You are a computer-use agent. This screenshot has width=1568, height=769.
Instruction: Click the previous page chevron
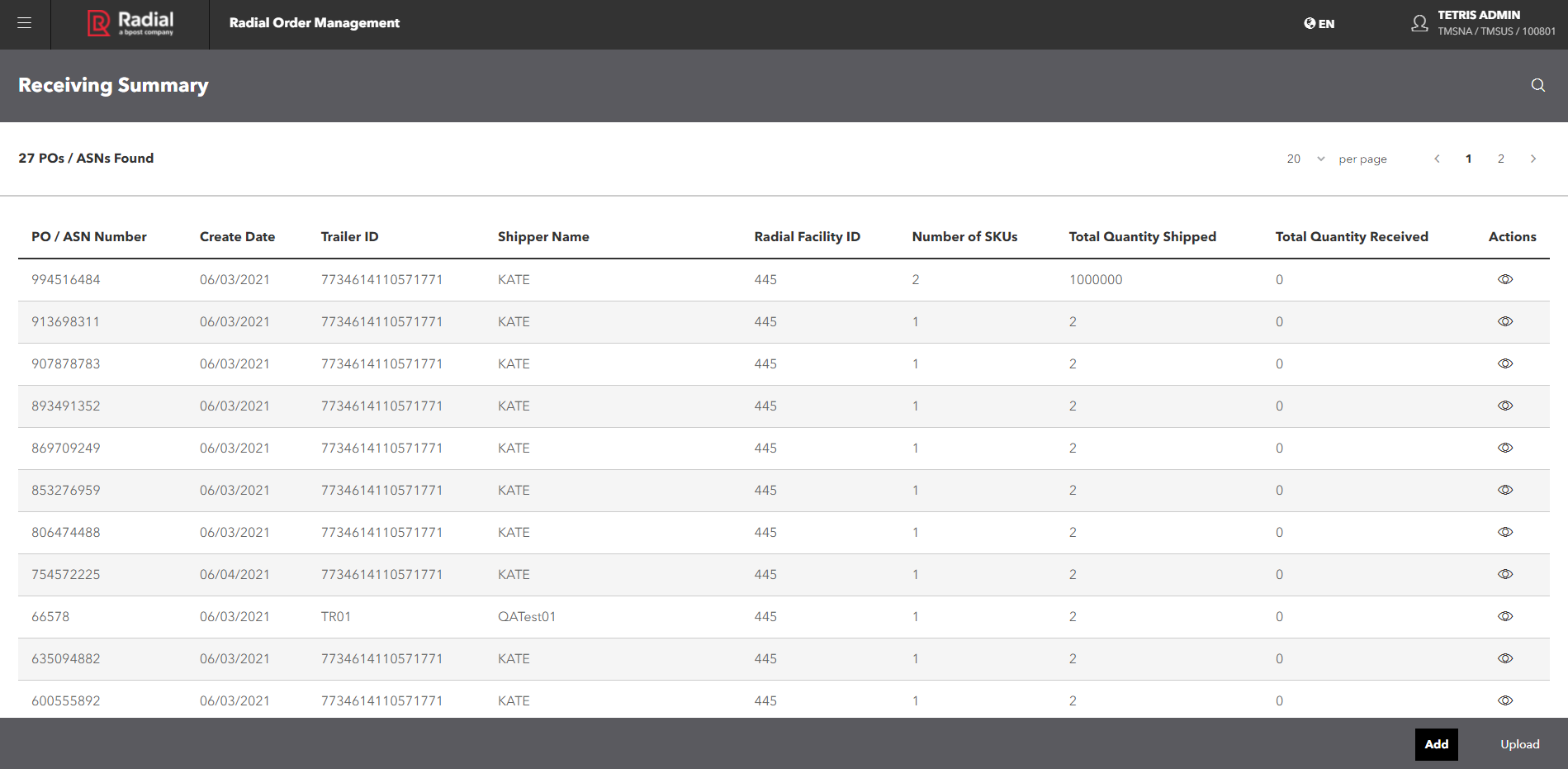tap(1437, 159)
